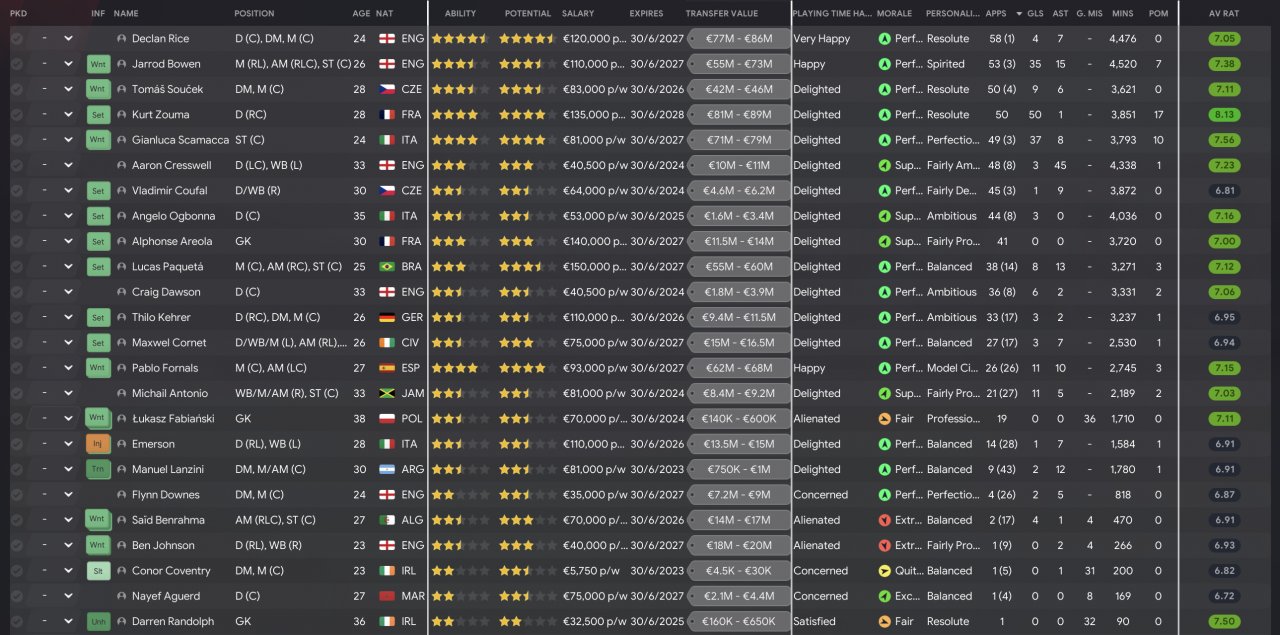Click Saïd Benrahma's red morale arrow icon
The image size is (1280, 635).
(x=884, y=520)
